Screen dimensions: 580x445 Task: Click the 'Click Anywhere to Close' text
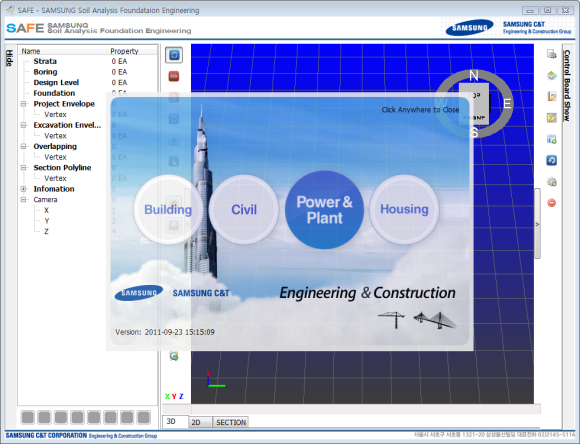(420, 110)
